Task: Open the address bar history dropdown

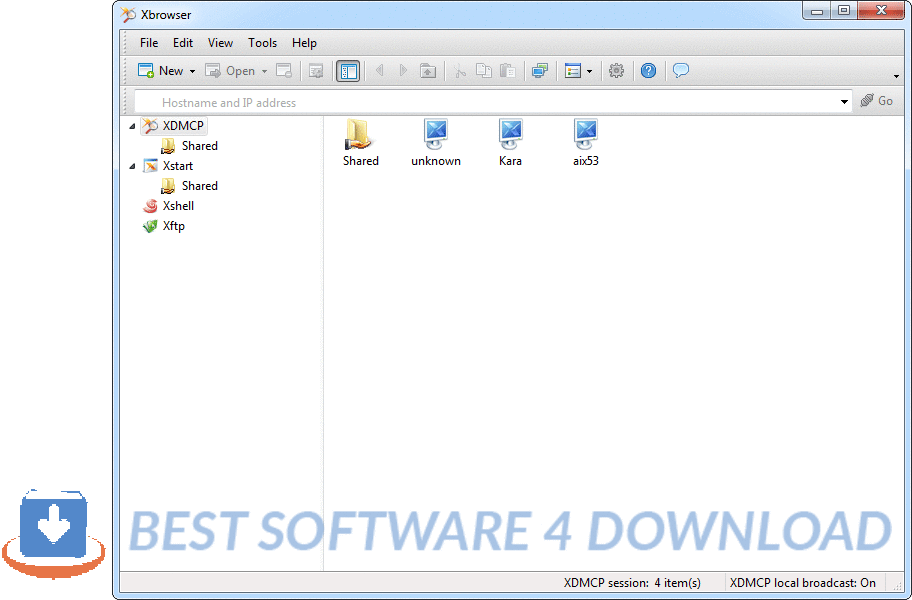Action: [844, 102]
